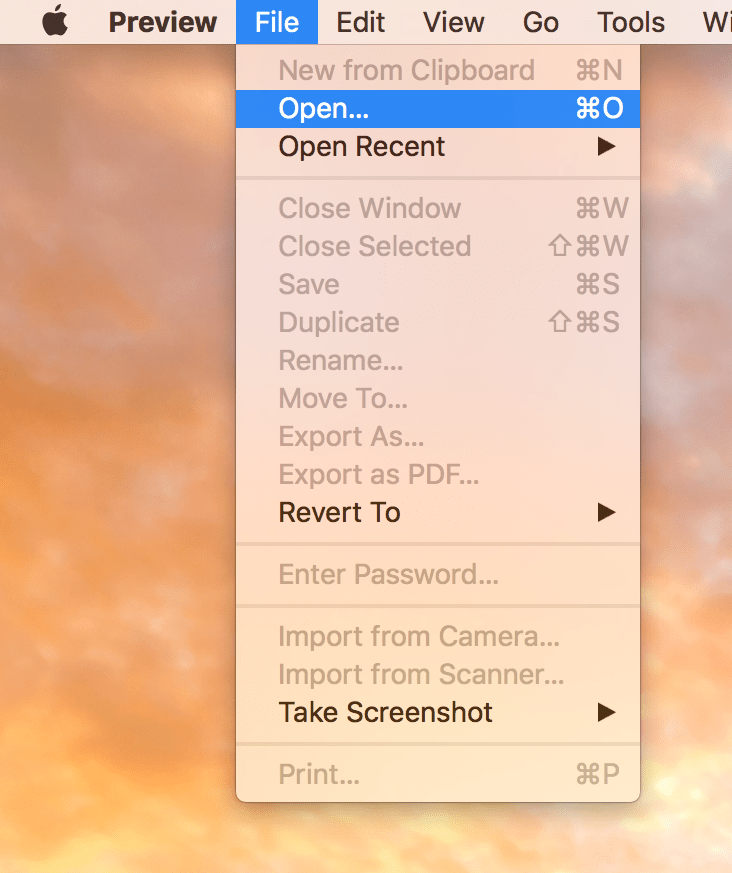Select Export As... menu entry
Screen dimensions: 732x873
pyautogui.click(x=438, y=436)
